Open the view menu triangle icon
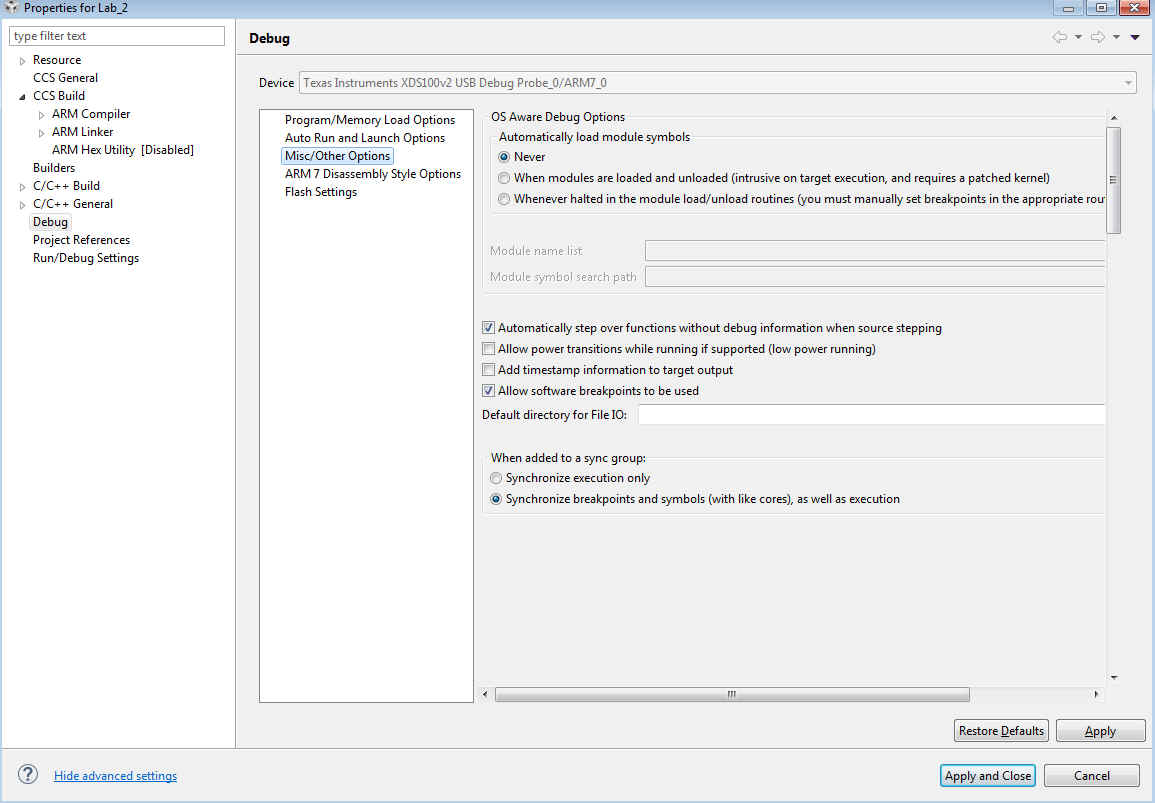The height and width of the screenshot is (803, 1155). (1135, 37)
